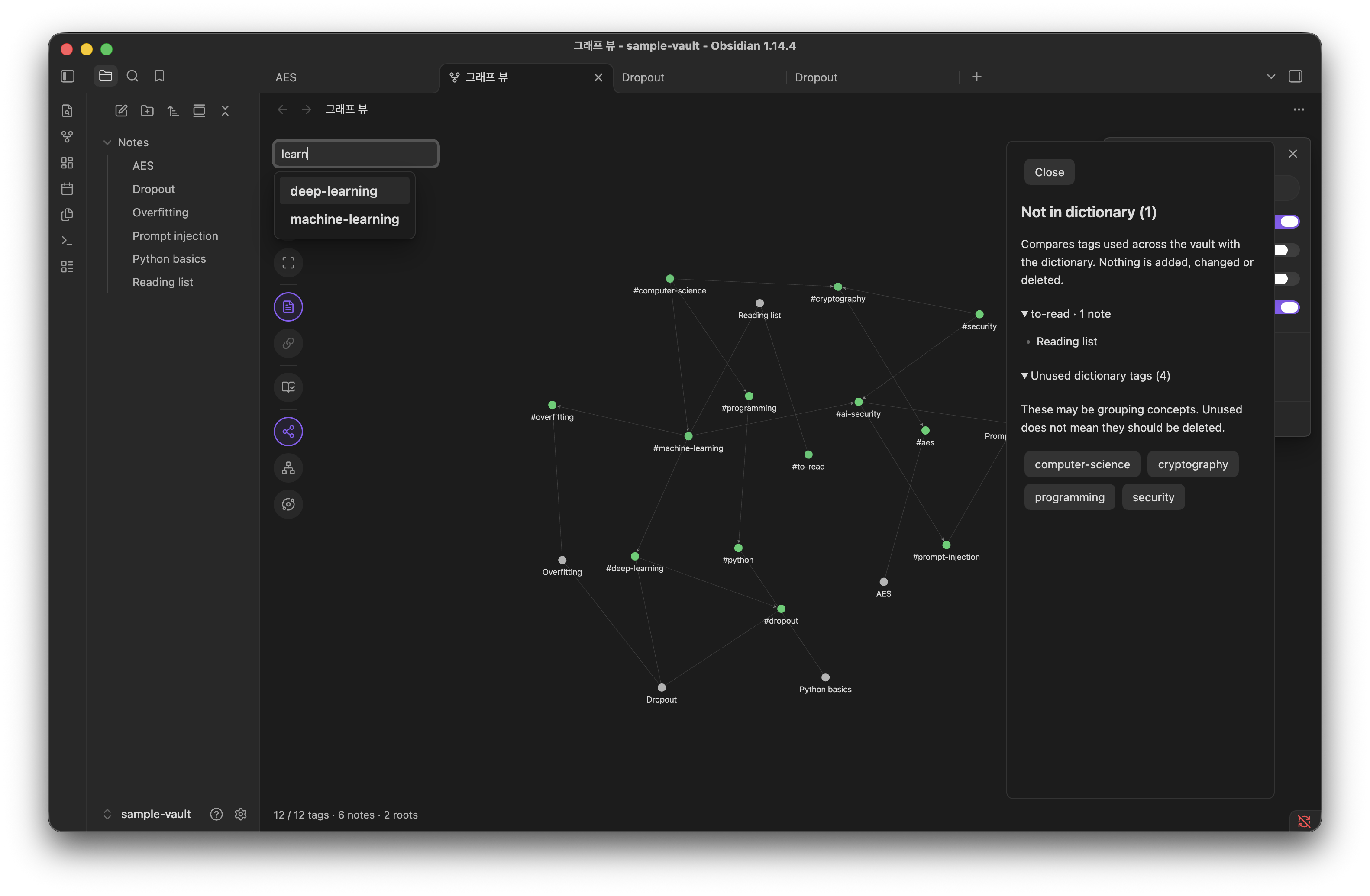The height and width of the screenshot is (896, 1370).
Task: Create a new folder in file explorer
Action: point(147,110)
